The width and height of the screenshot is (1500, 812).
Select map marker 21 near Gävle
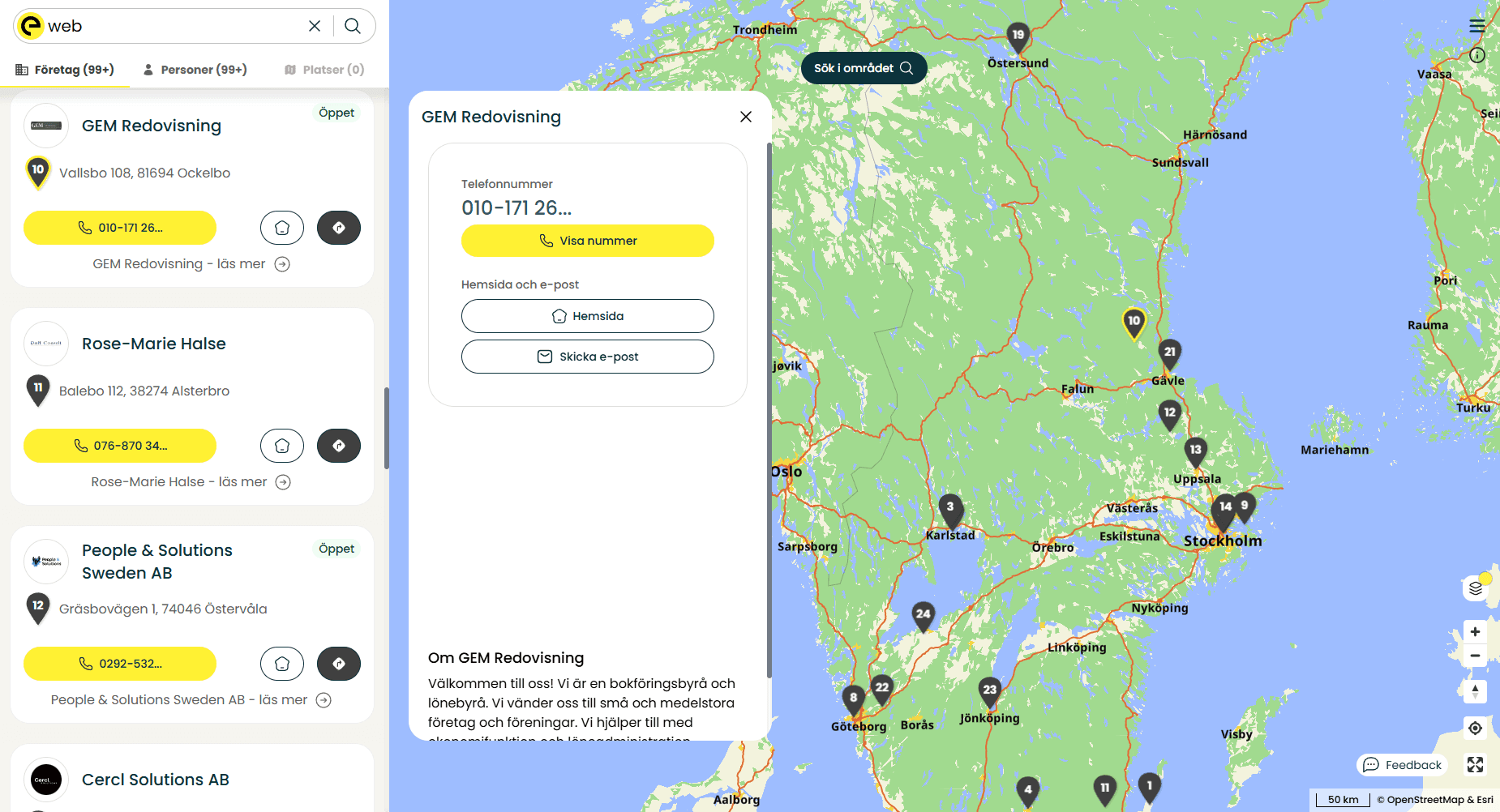point(1170,353)
